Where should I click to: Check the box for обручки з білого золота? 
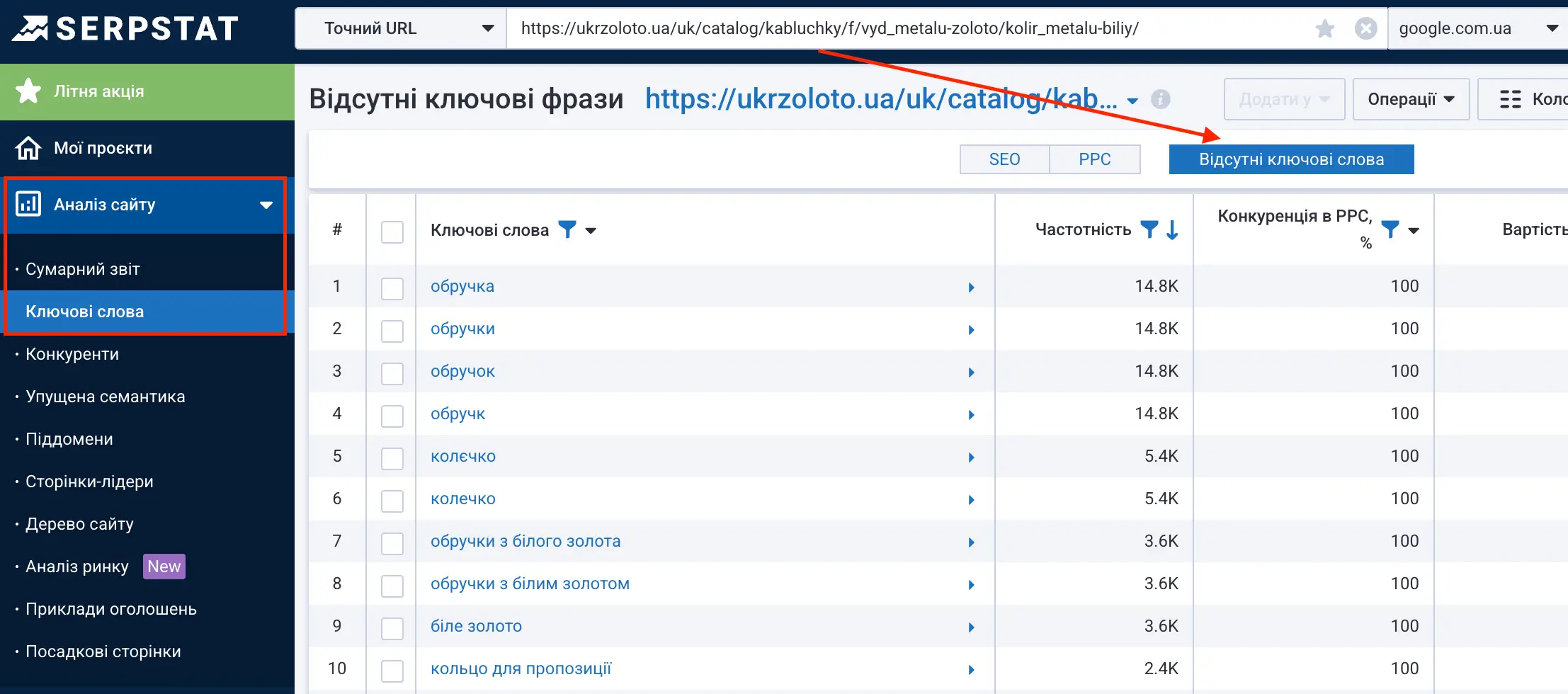pyautogui.click(x=392, y=543)
